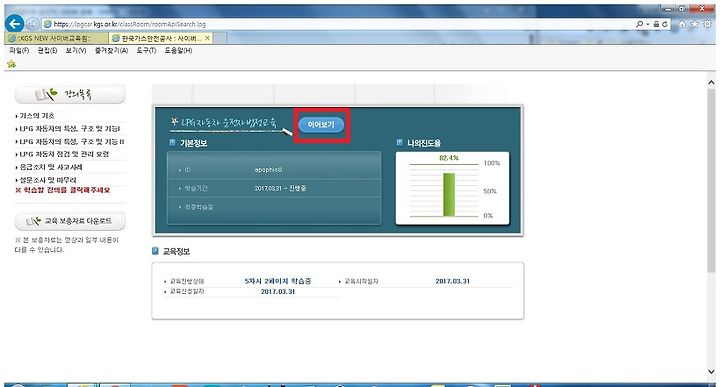Switch to the KGS NEW 사이버교육원 tab

56,38
